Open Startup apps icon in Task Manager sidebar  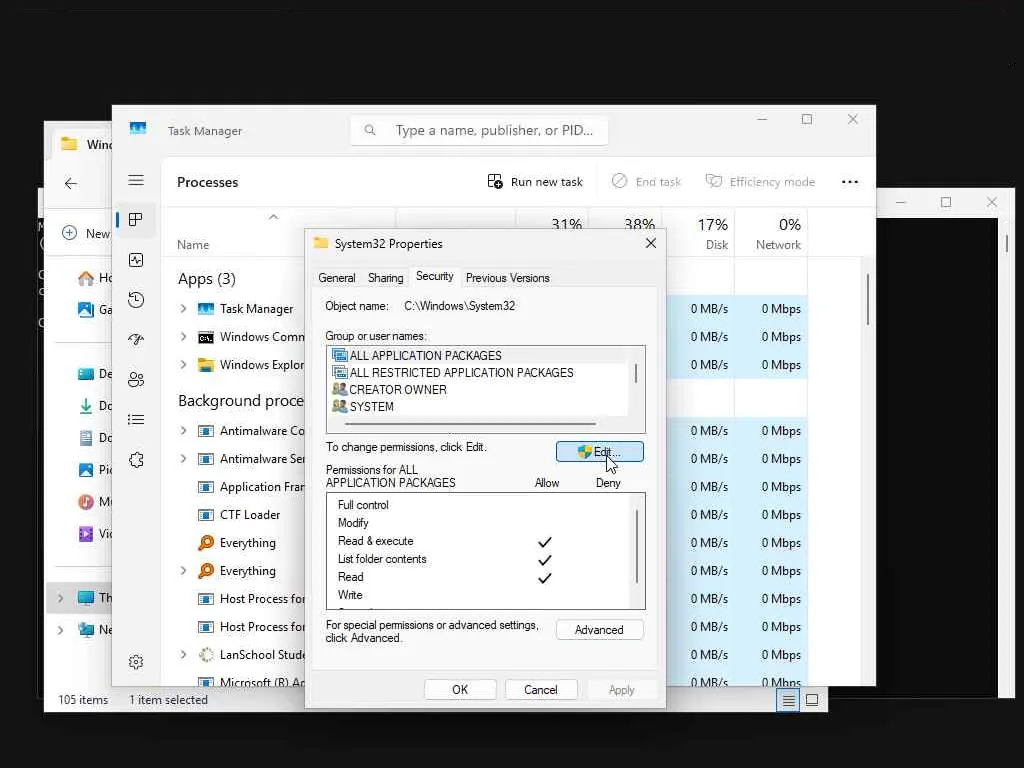pyautogui.click(x=136, y=340)
